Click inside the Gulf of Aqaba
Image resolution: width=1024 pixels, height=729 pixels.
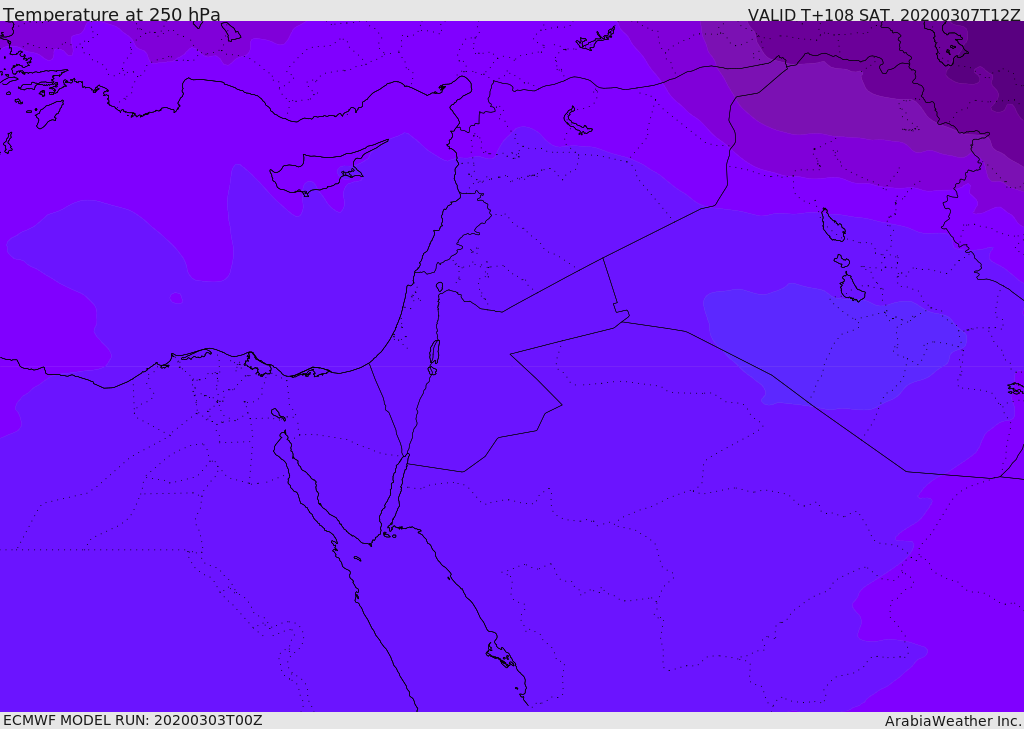tap(397, 492)
